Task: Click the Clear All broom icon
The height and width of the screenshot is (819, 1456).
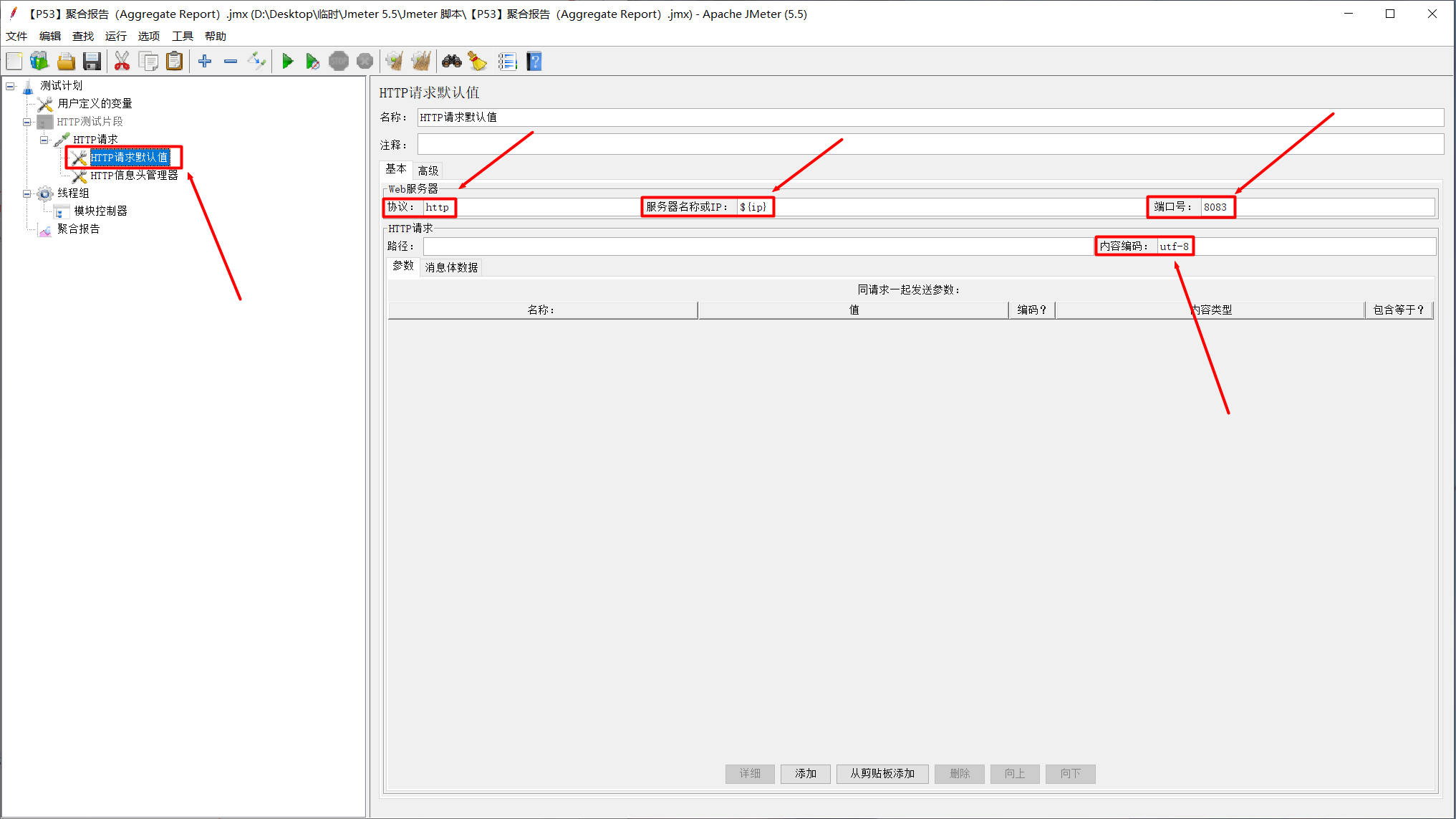Action: coord(421,62)
